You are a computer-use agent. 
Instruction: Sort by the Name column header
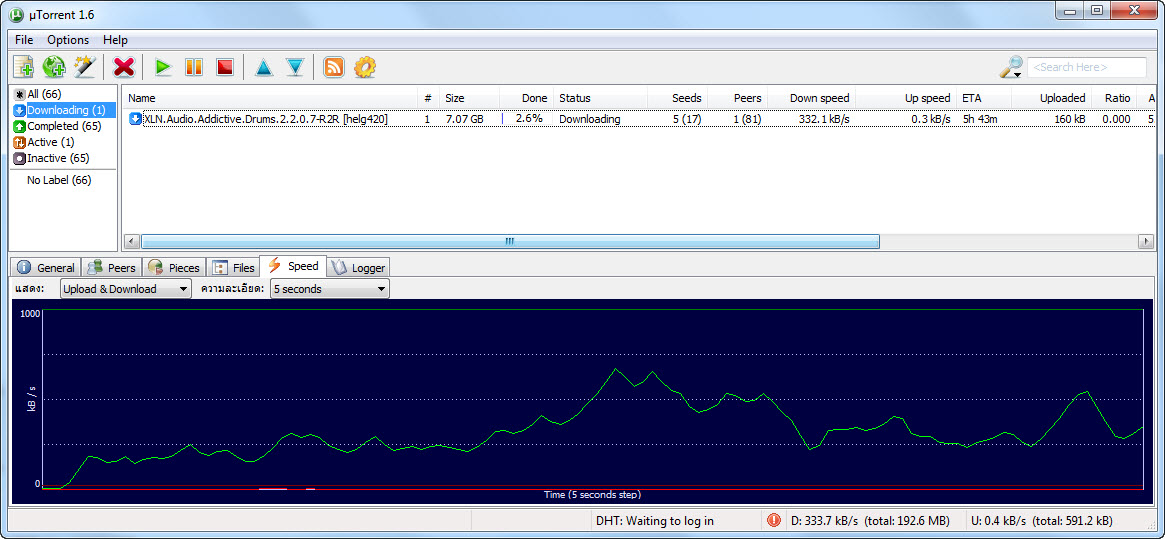pos(269,98)
